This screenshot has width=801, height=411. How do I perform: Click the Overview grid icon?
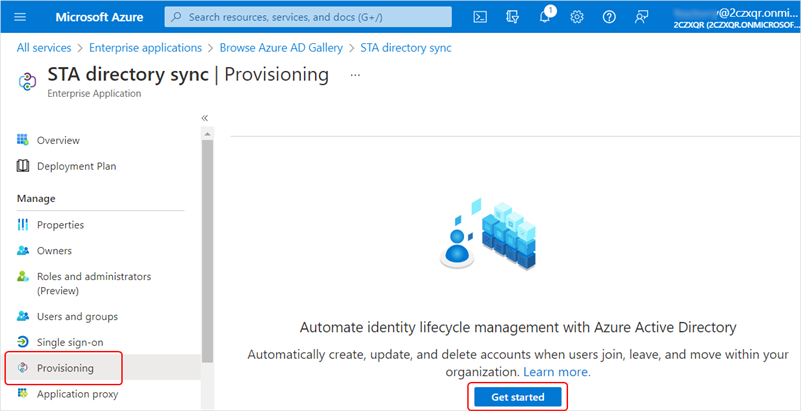click(22, 140)
